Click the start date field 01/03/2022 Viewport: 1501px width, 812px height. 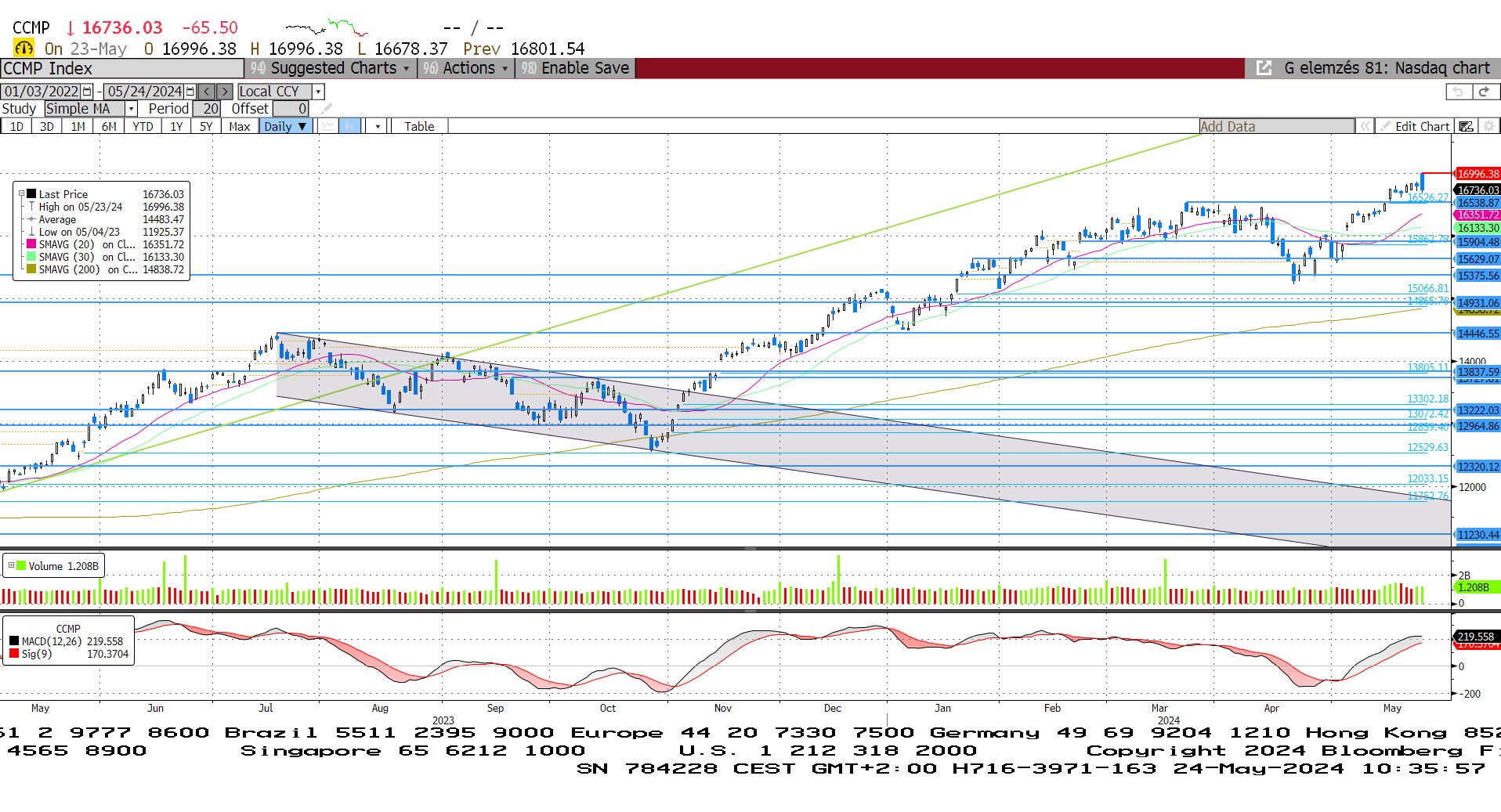pos(42,92)
